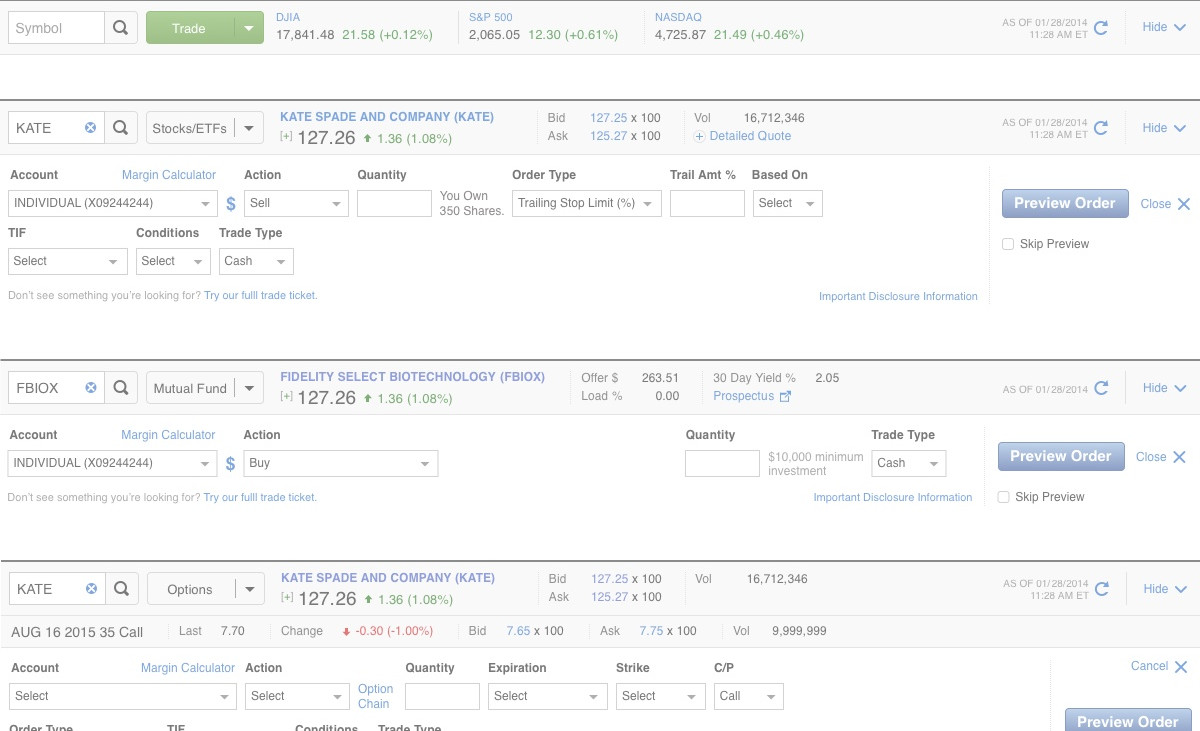
Task: Search symbol in the Stocks/ETFs ticket
Action: click(x=121, y=128)
